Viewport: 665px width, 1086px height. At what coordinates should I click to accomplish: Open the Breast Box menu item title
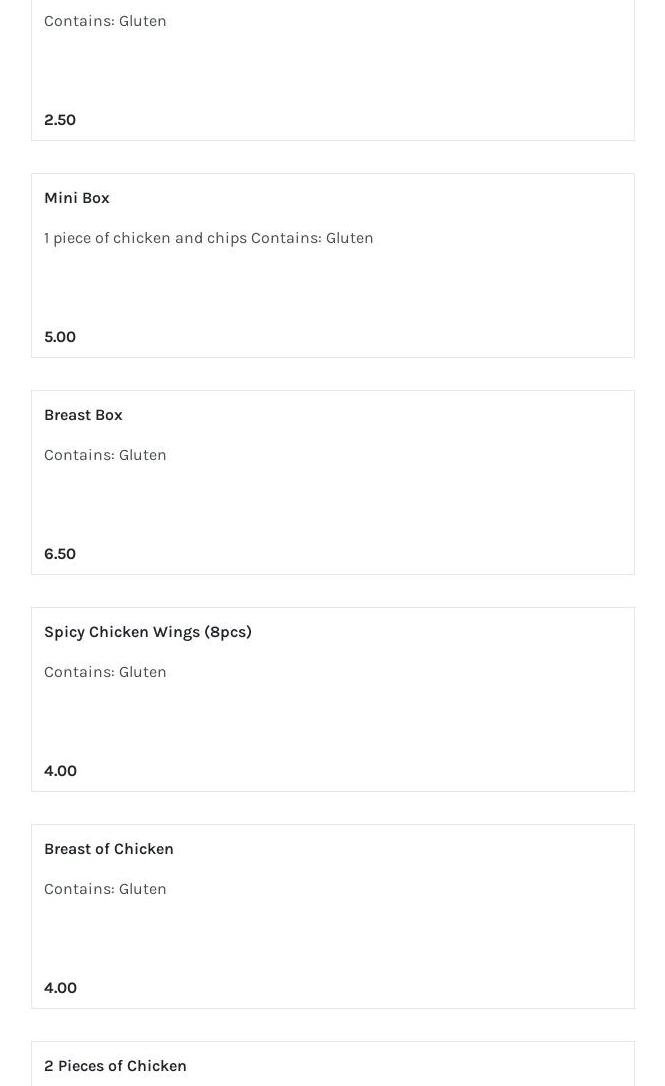point(83,415)
